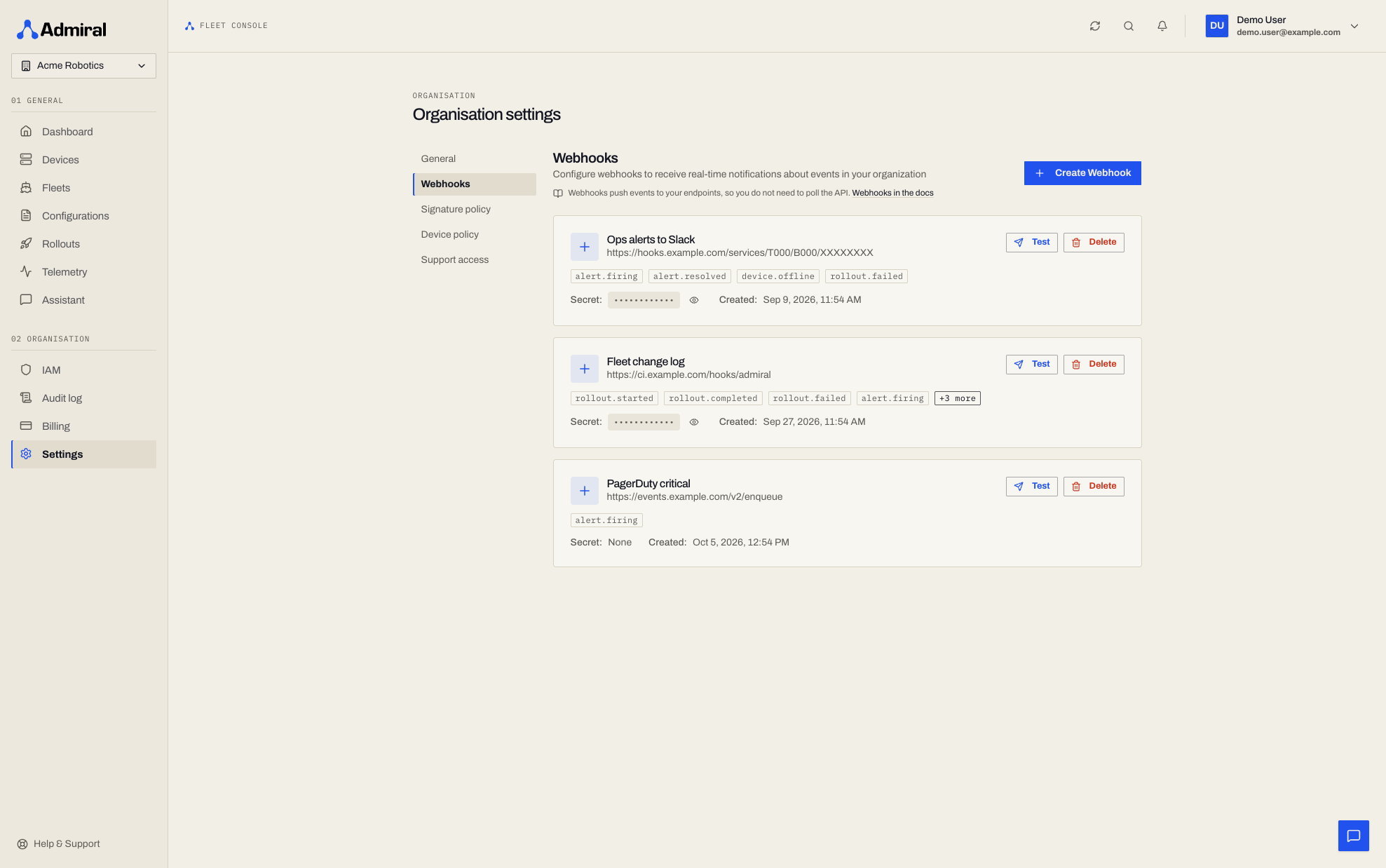Open the Demo User account menu chevron
The height and width of the screenshot is (868, 1386).
click(x=1354, y=26)
